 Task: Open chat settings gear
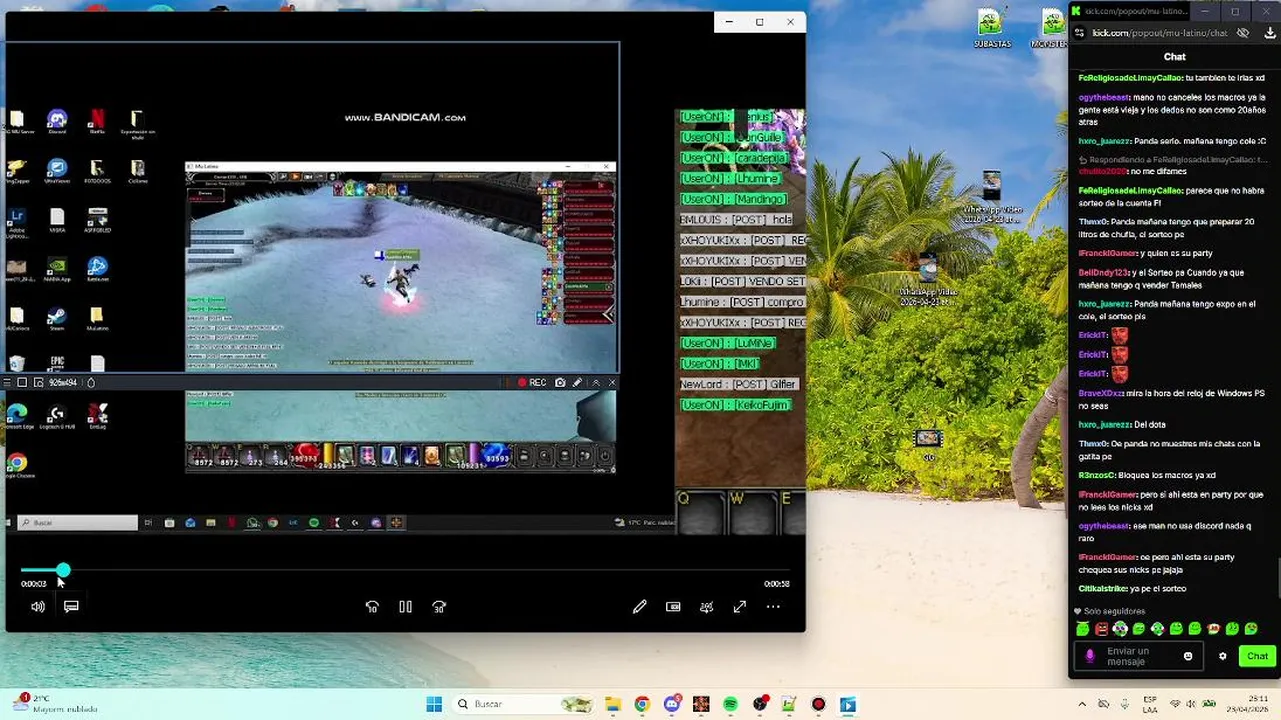click(x=1222, y=656)
